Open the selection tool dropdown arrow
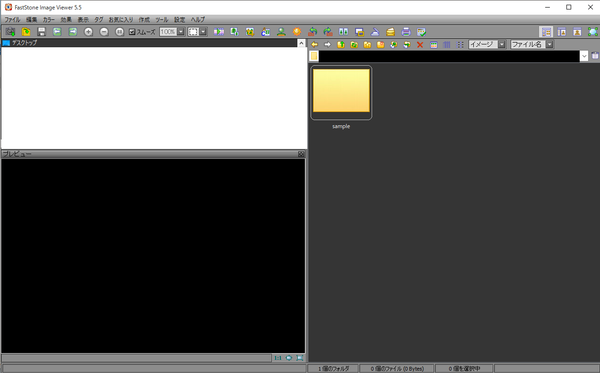Viewport: 600px width, 373px height. pos(203,32)
